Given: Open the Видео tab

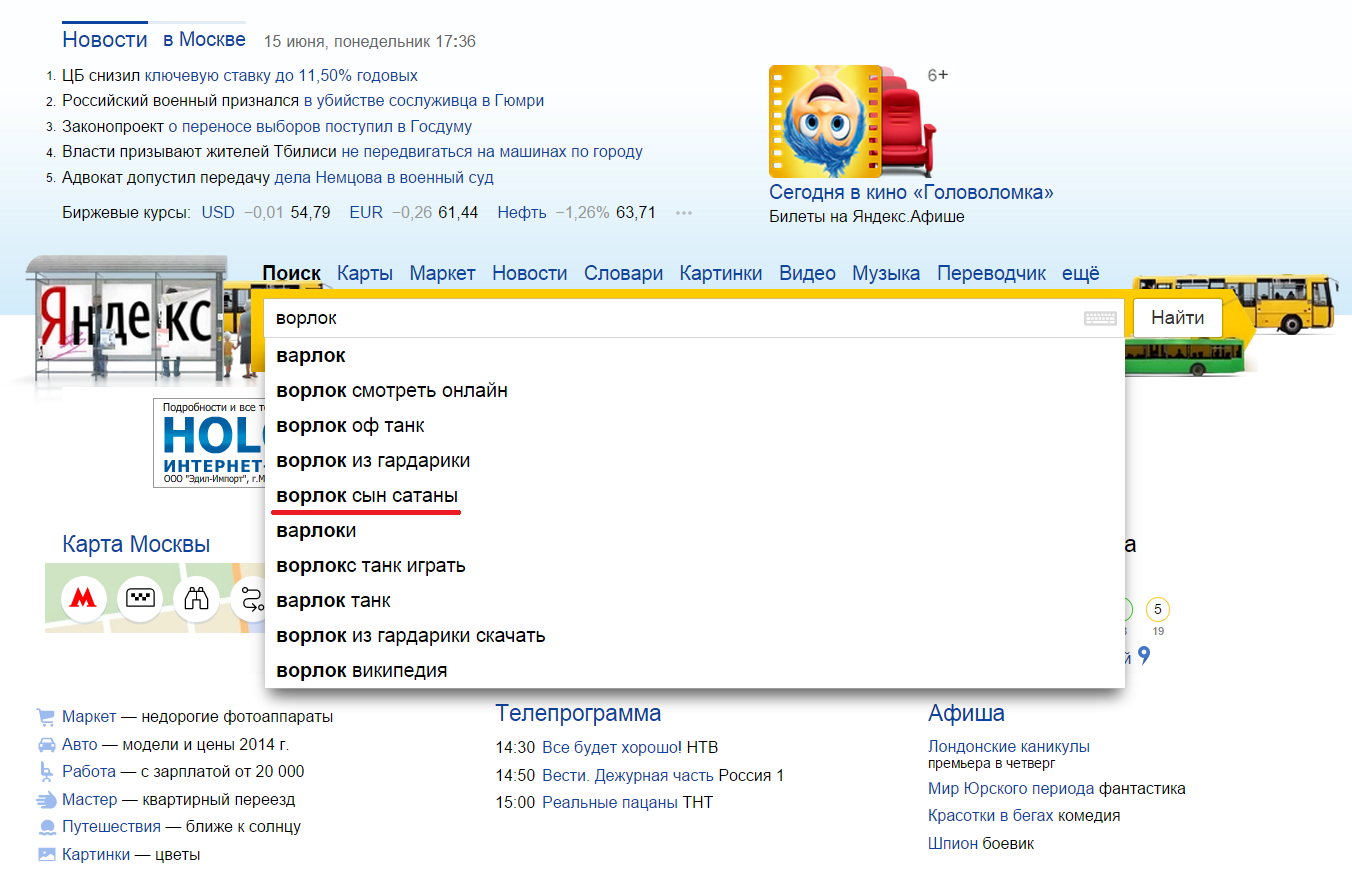Looking at the screenshot, I should (807, 273).
